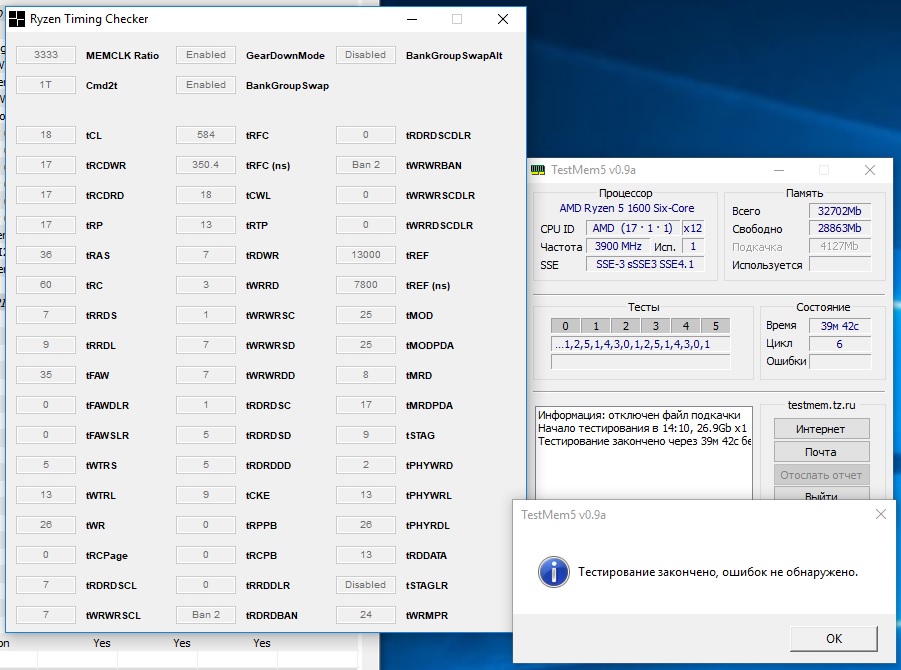
Task: Click the TestMem5 memory chip title icon
Action: click(538, 170)
